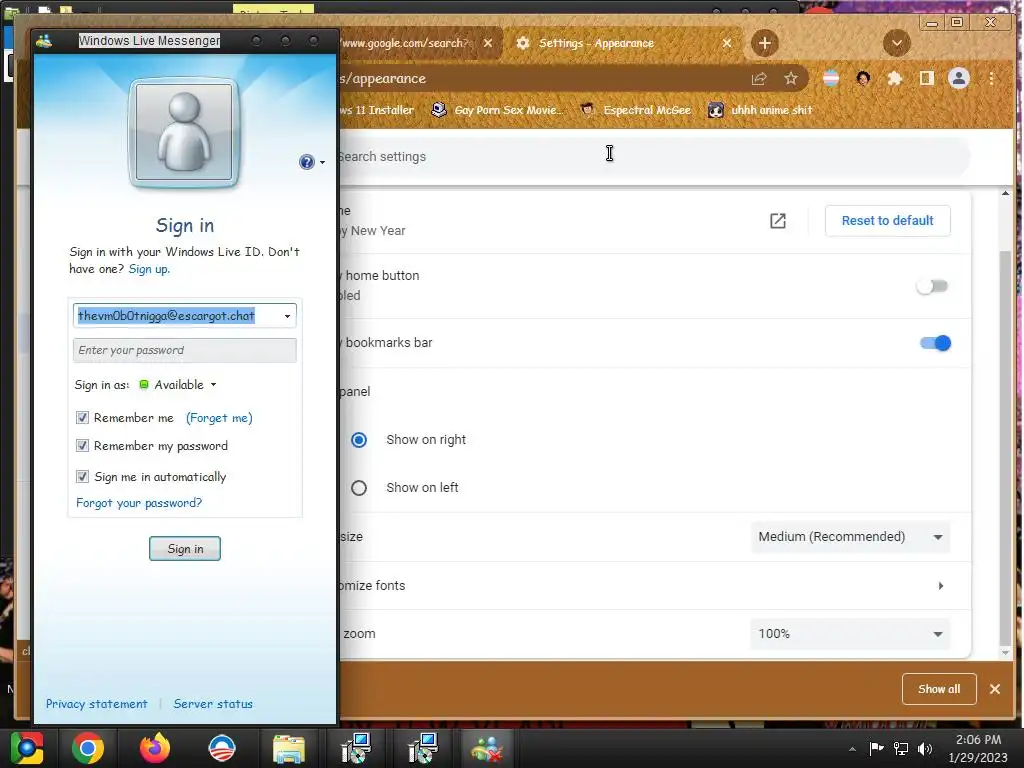Open Forgot your password link
Viewport: 1024px width, 768px height.
(139, 503)
